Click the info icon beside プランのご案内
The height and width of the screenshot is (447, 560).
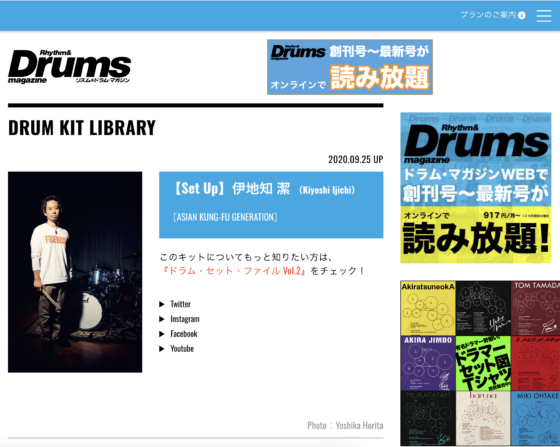point(522,15)
